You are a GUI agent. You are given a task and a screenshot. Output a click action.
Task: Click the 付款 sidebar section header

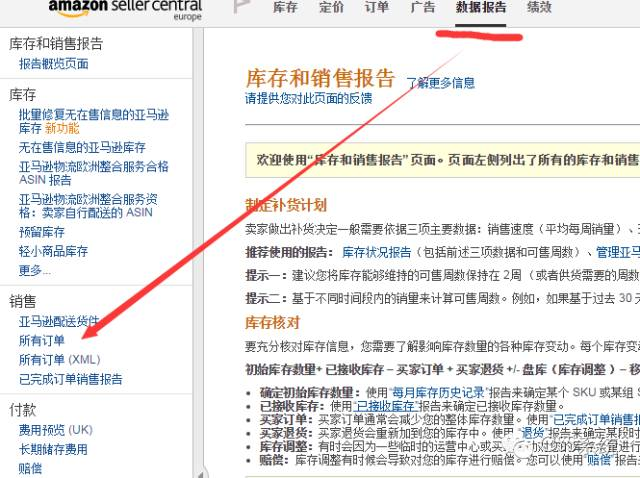23,410
